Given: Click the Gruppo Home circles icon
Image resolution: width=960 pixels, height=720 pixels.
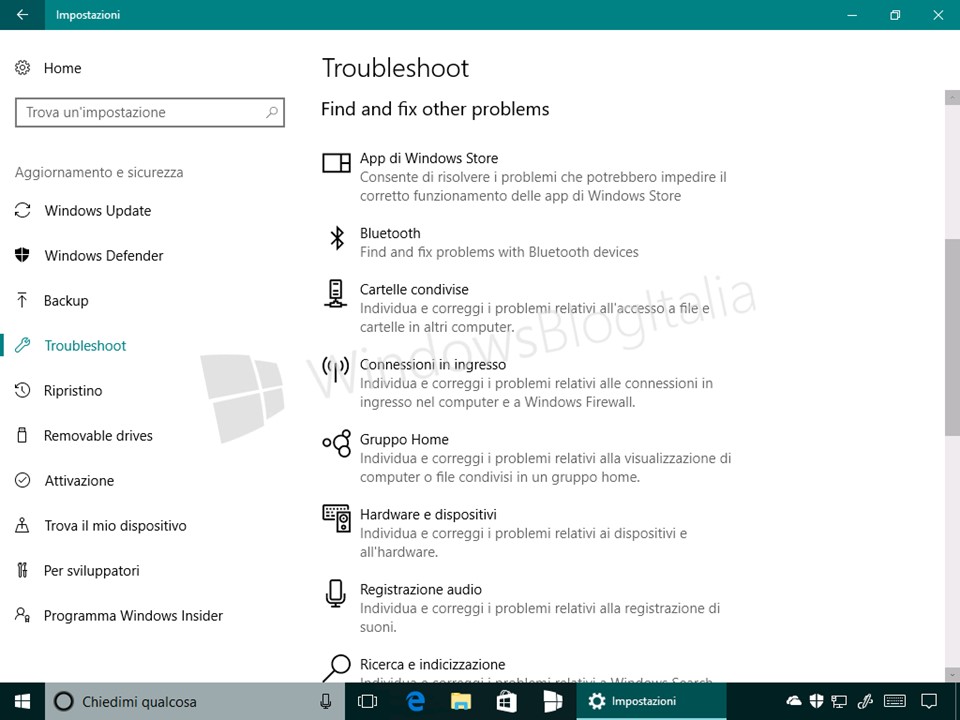Looking at the screenshot, I should click(x=337, y=443).
